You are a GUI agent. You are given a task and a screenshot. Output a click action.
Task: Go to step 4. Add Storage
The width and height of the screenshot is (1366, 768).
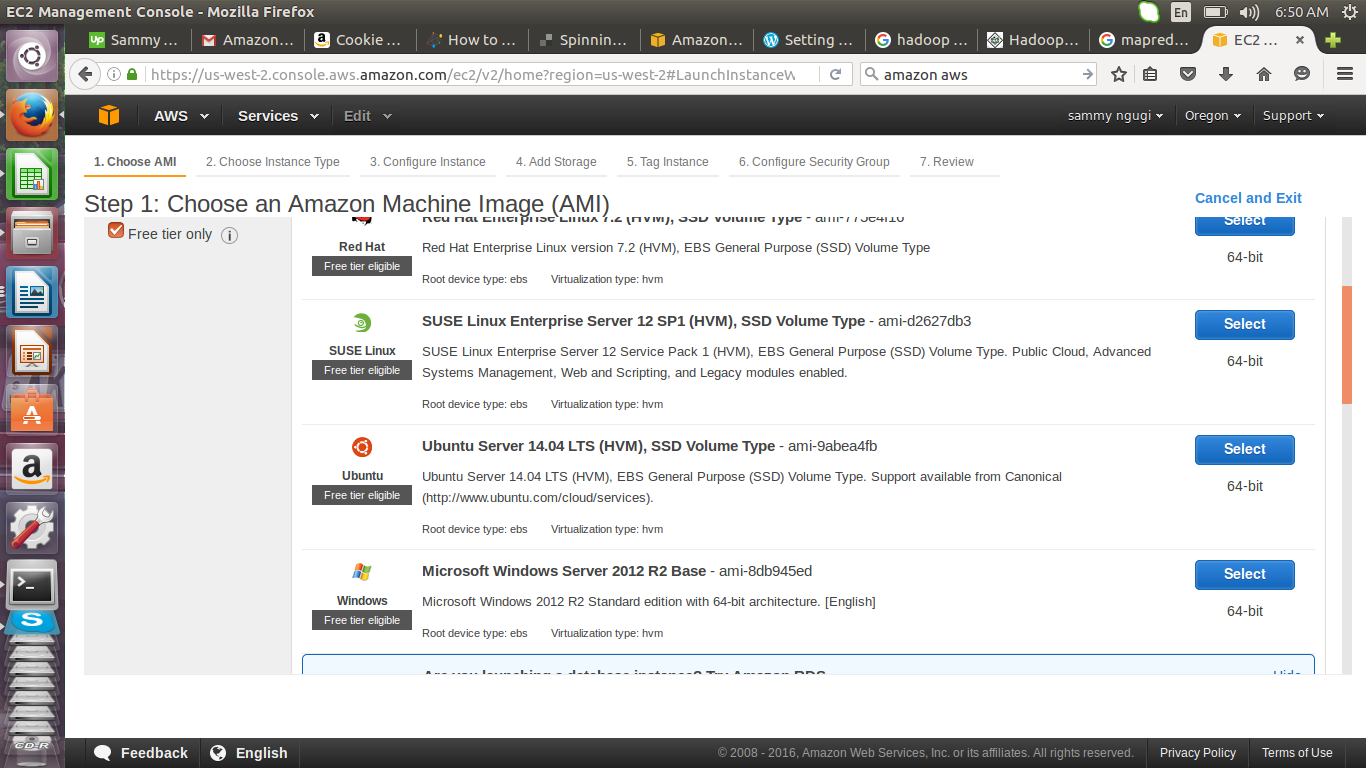click(556, 162)
